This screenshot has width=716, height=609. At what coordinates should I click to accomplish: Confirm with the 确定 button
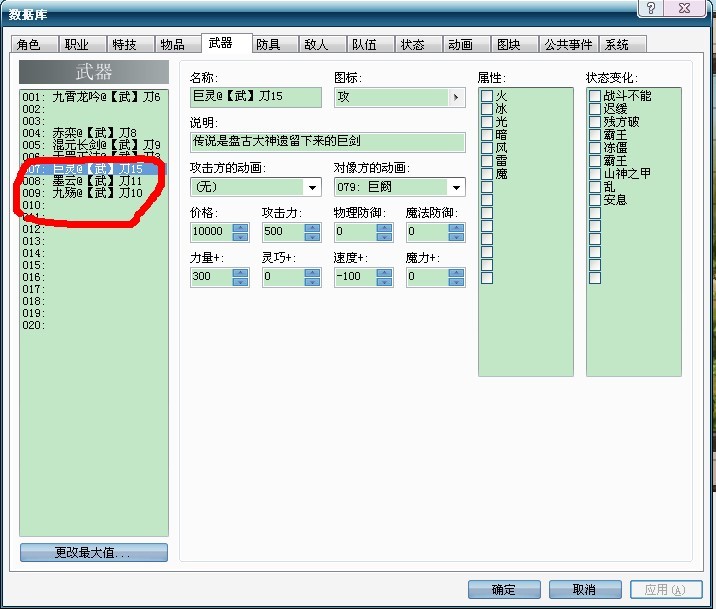click(504, 589)
